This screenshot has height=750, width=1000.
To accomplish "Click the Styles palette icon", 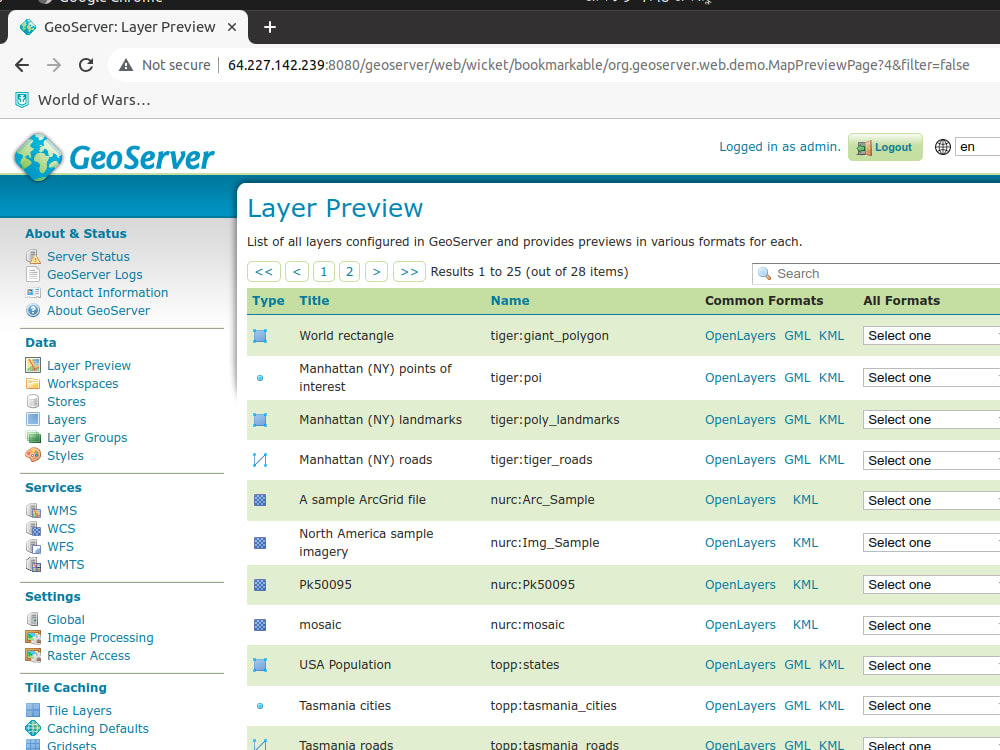I will (33, 455).
